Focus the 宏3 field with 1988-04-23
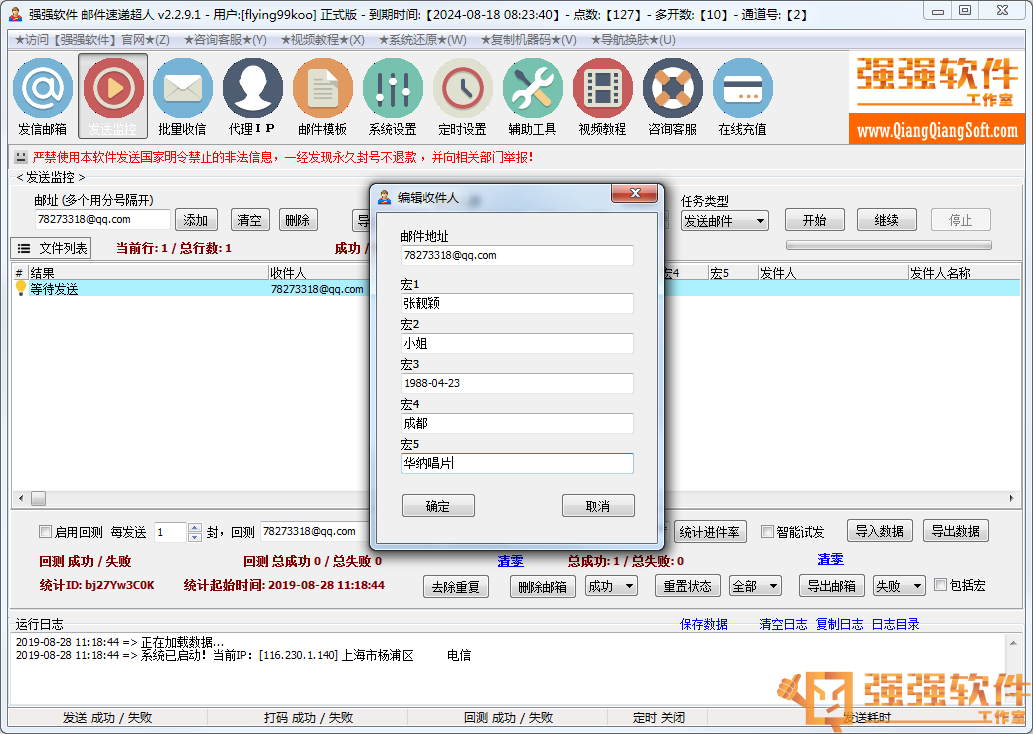This screenshot has height=734, width=1033. tap(517, 383)
